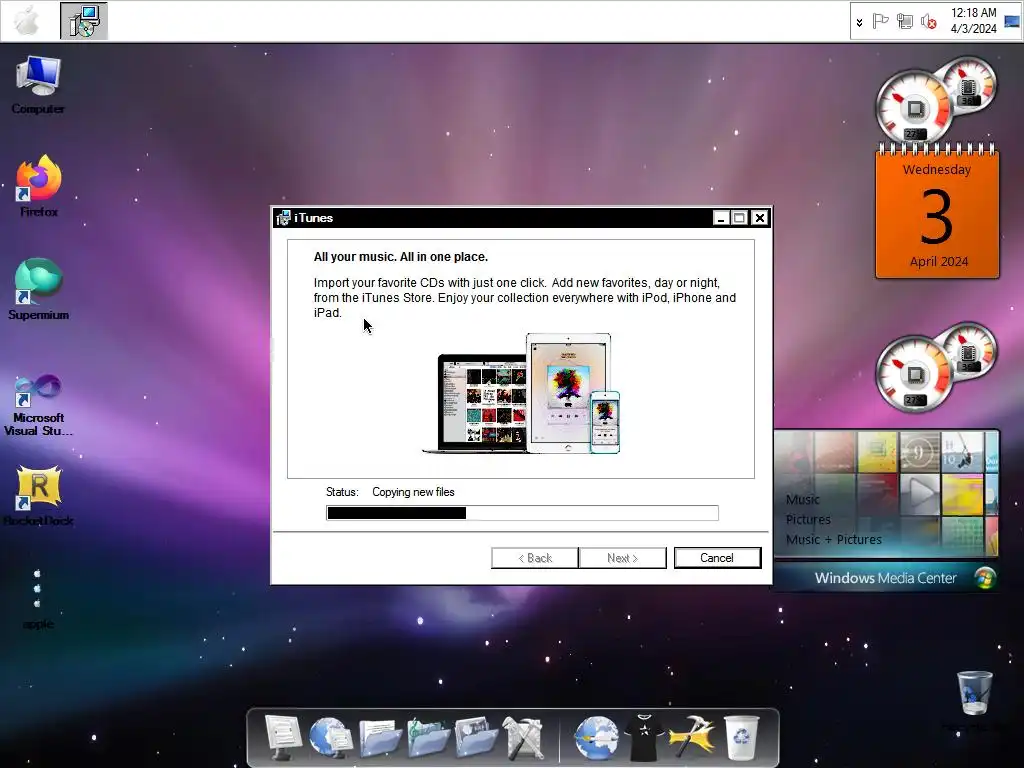The image size is (1024, 768).
Task: Click the Cancel button in iTunes installer
Action: pyautogui.click(x=717, y=558)
